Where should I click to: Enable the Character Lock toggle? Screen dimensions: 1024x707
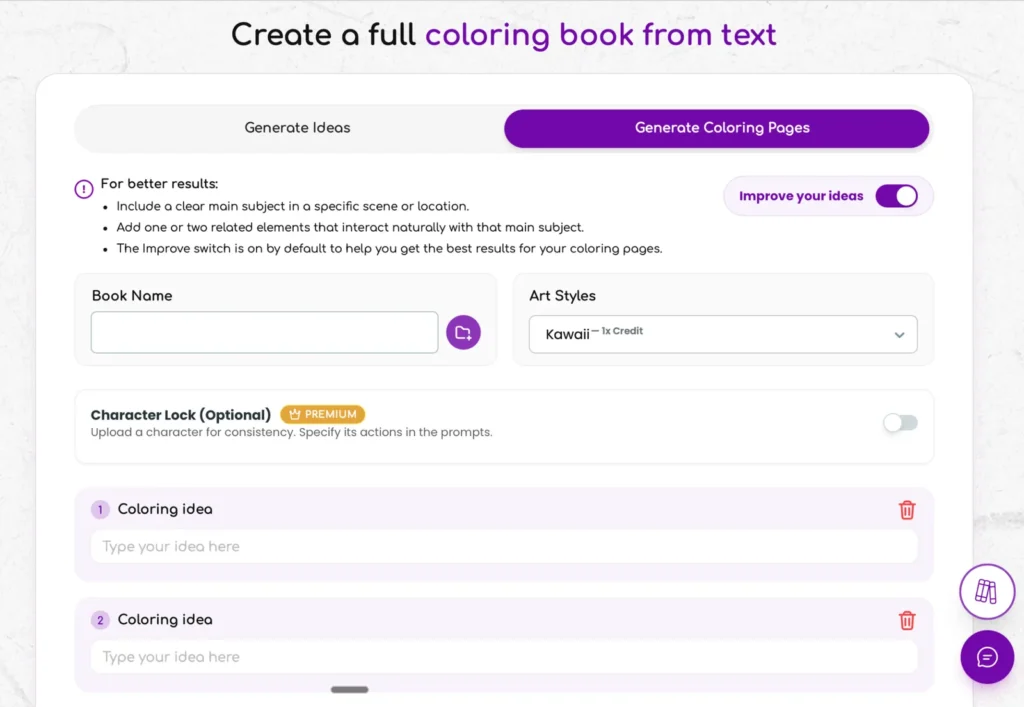[x=900, y=423]
